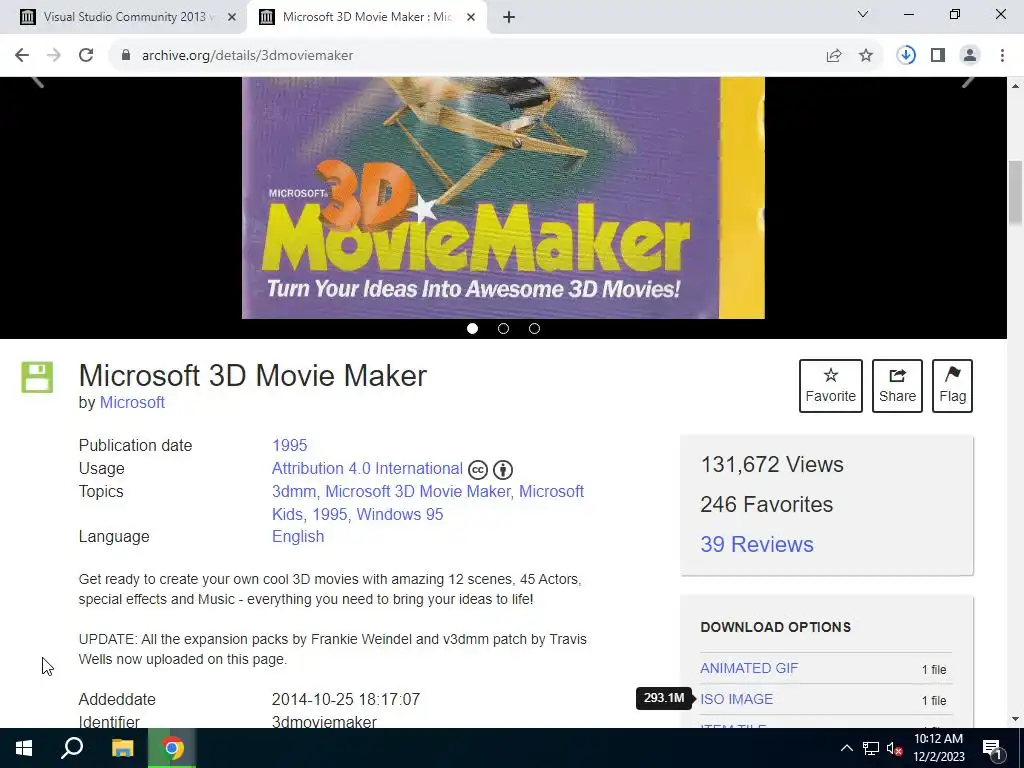Click the scrollbar up arrow
The image size is (1024, 768).
click(x=1016, y=86)
